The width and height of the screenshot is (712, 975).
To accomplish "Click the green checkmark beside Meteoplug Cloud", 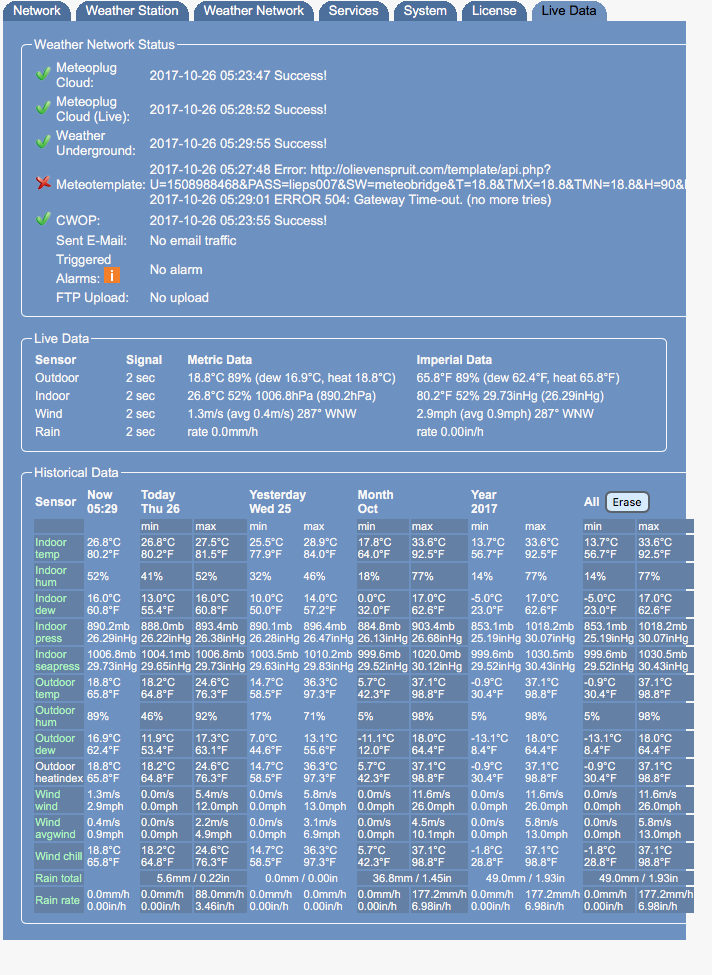I will coord(43,75).
